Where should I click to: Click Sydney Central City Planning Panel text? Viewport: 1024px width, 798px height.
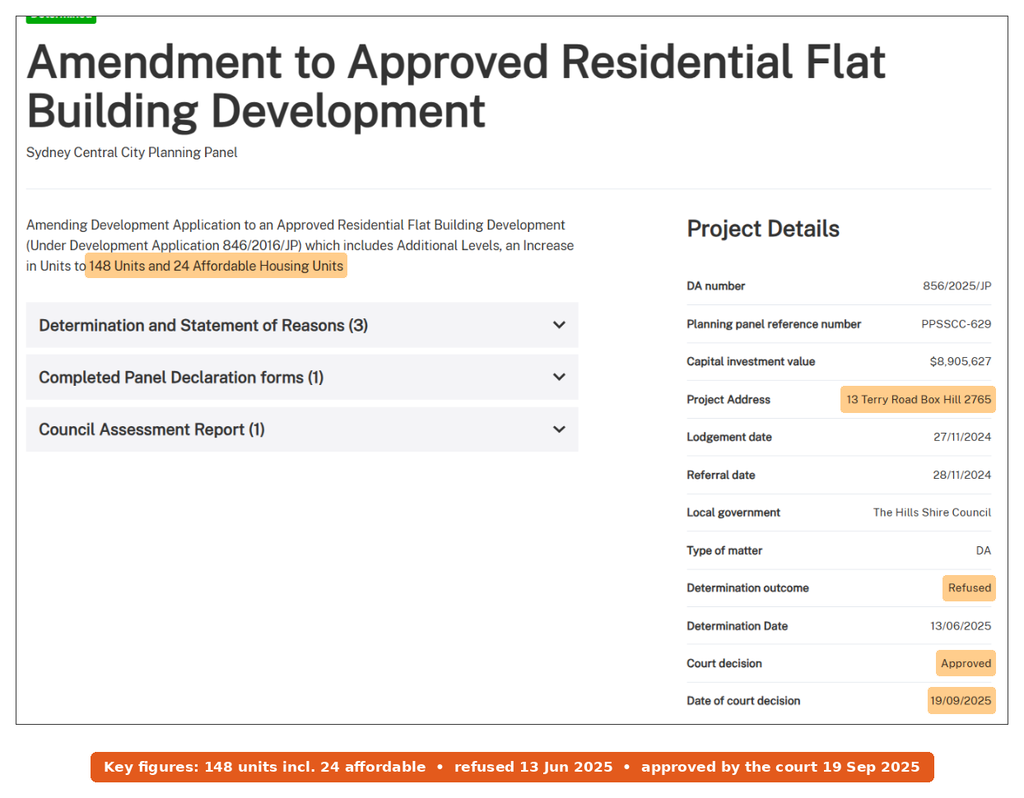click(131, 152)
